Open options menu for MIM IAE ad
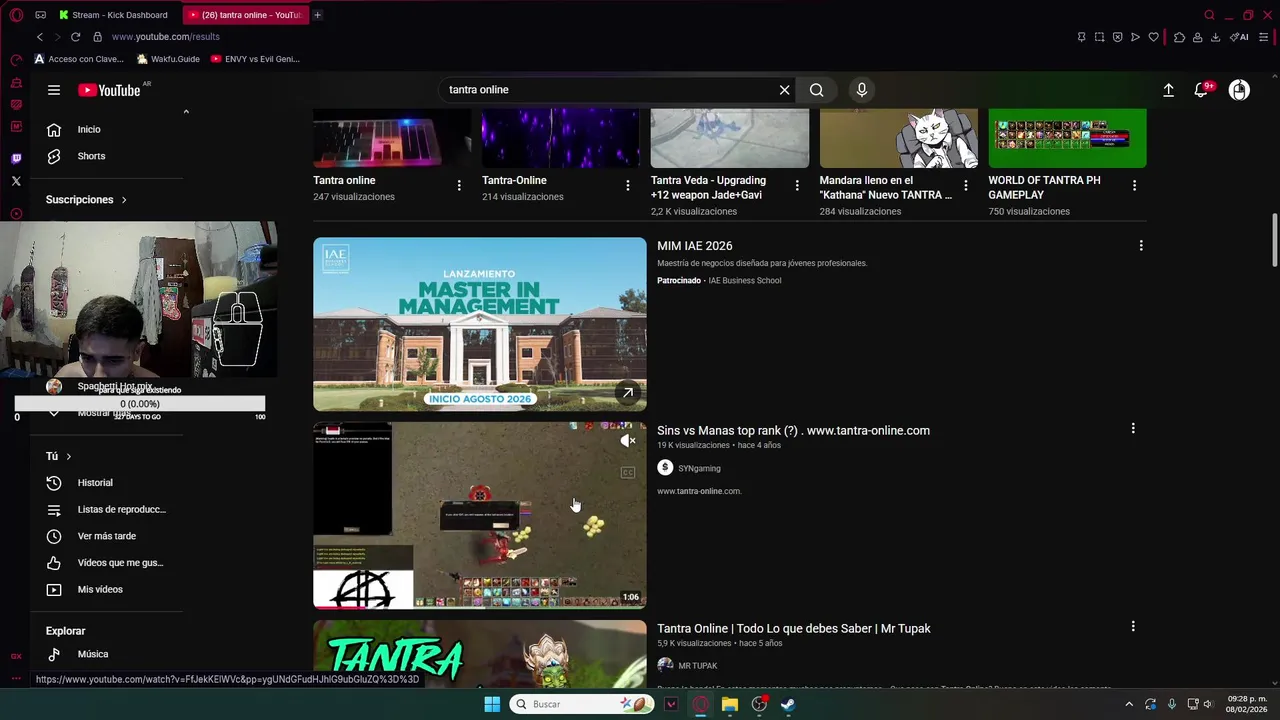Screen dimensions: 1280x720 [1141, 246]
